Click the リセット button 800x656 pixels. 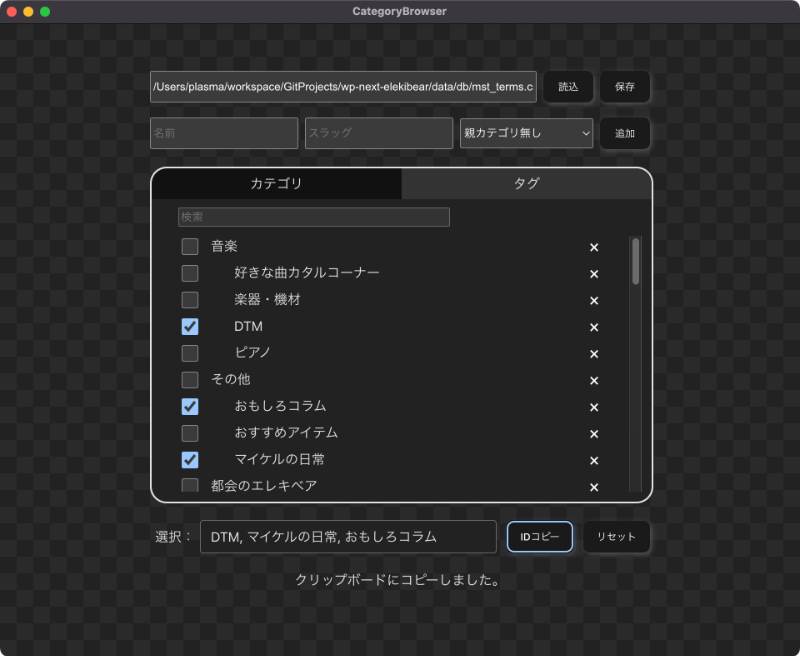pyautogui.click(x=616, y=537)
